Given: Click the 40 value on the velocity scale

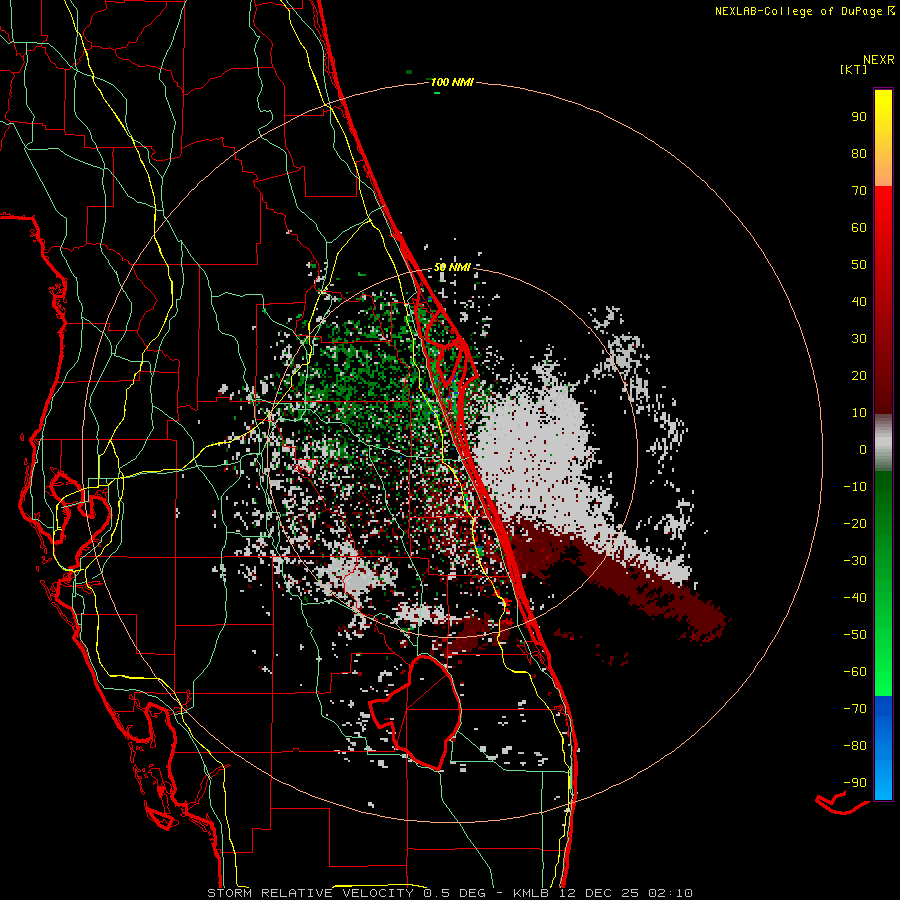Looking at the screenshot, I should click(x=859, y=302).
